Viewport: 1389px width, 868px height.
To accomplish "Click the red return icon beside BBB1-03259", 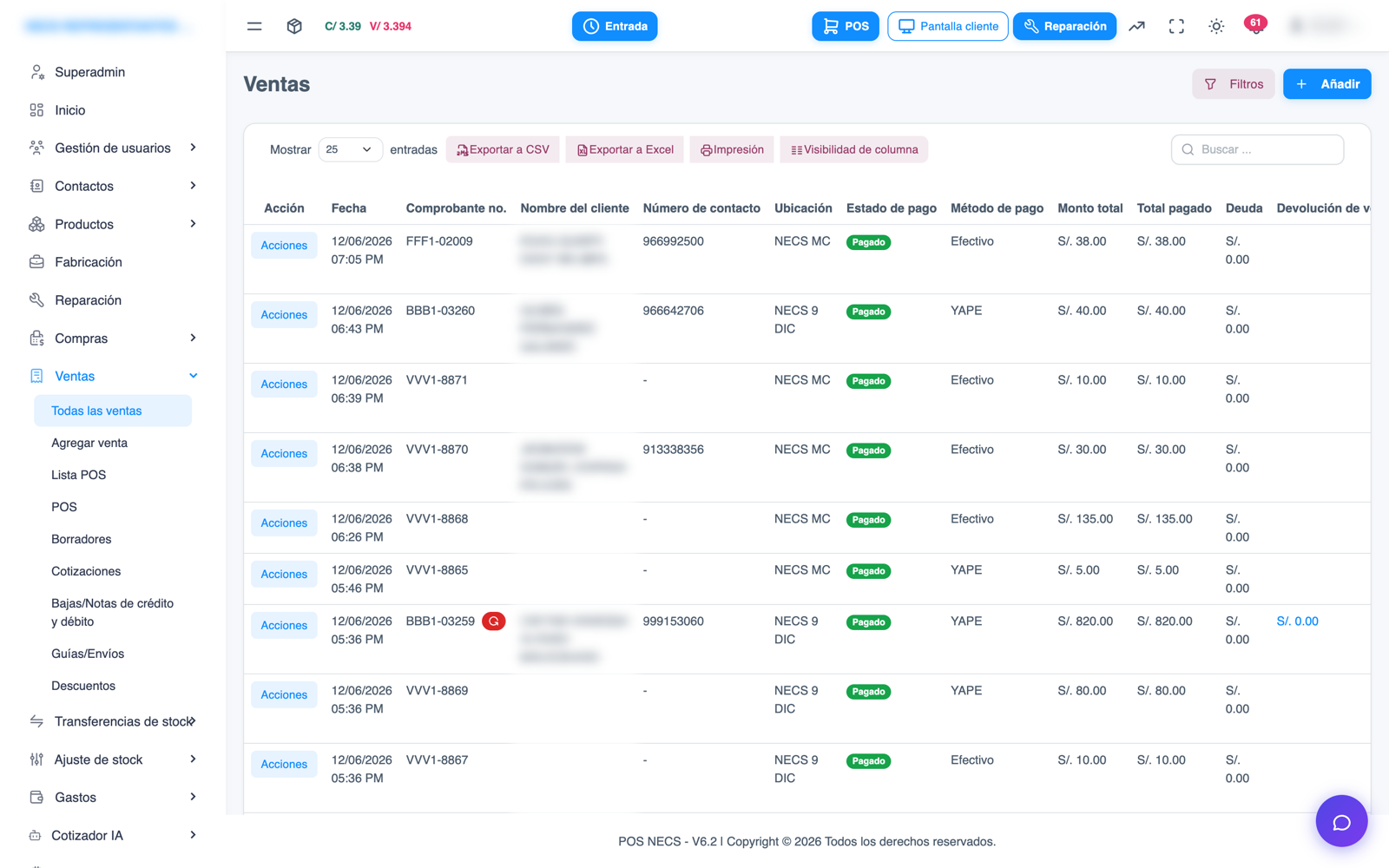I will 494,621.
